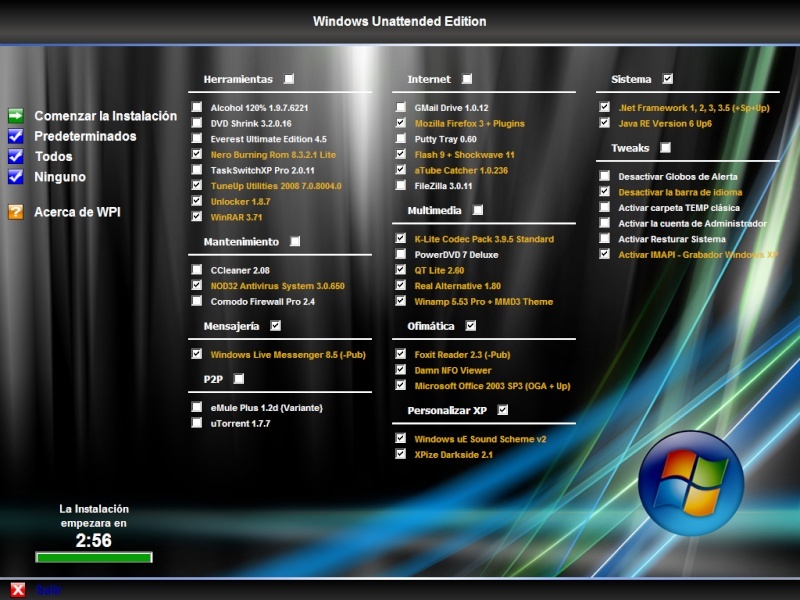800x600 pixels.
Task: Toggle the Herramientas category checkbox
Action: pyautogui.click(x=289, y=79)
